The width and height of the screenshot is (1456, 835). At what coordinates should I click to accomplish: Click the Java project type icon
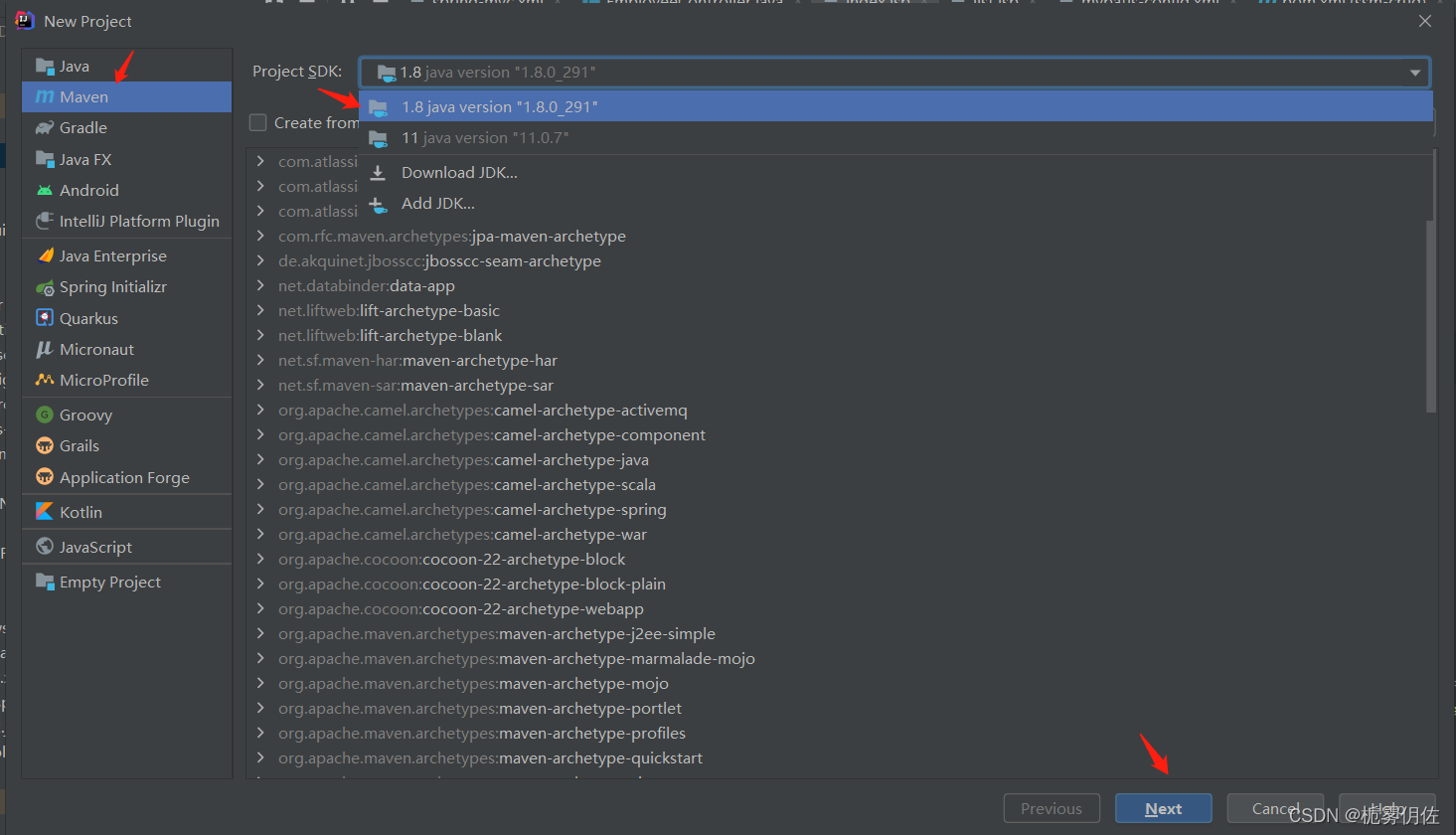tap(45, 67)
